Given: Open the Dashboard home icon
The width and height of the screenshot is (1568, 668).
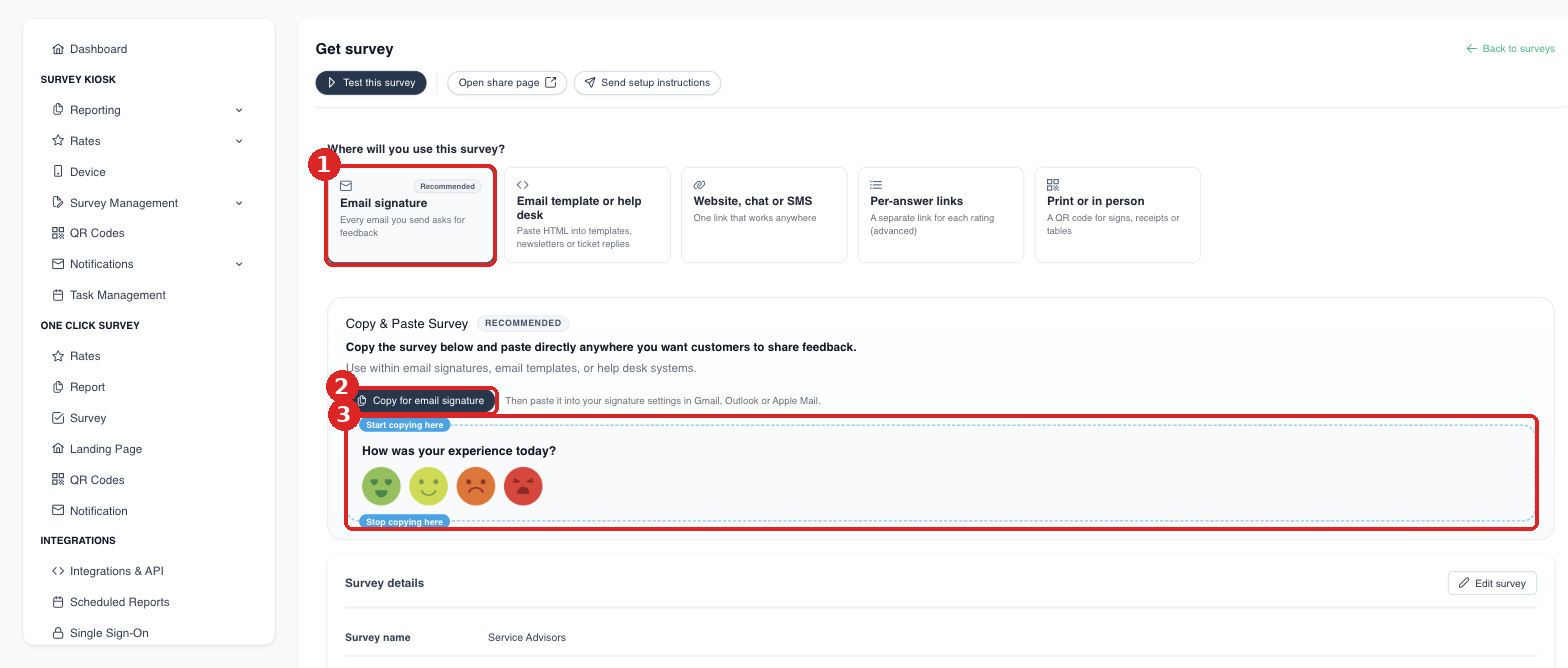Looking at the screenshot, I should [58, 49].
